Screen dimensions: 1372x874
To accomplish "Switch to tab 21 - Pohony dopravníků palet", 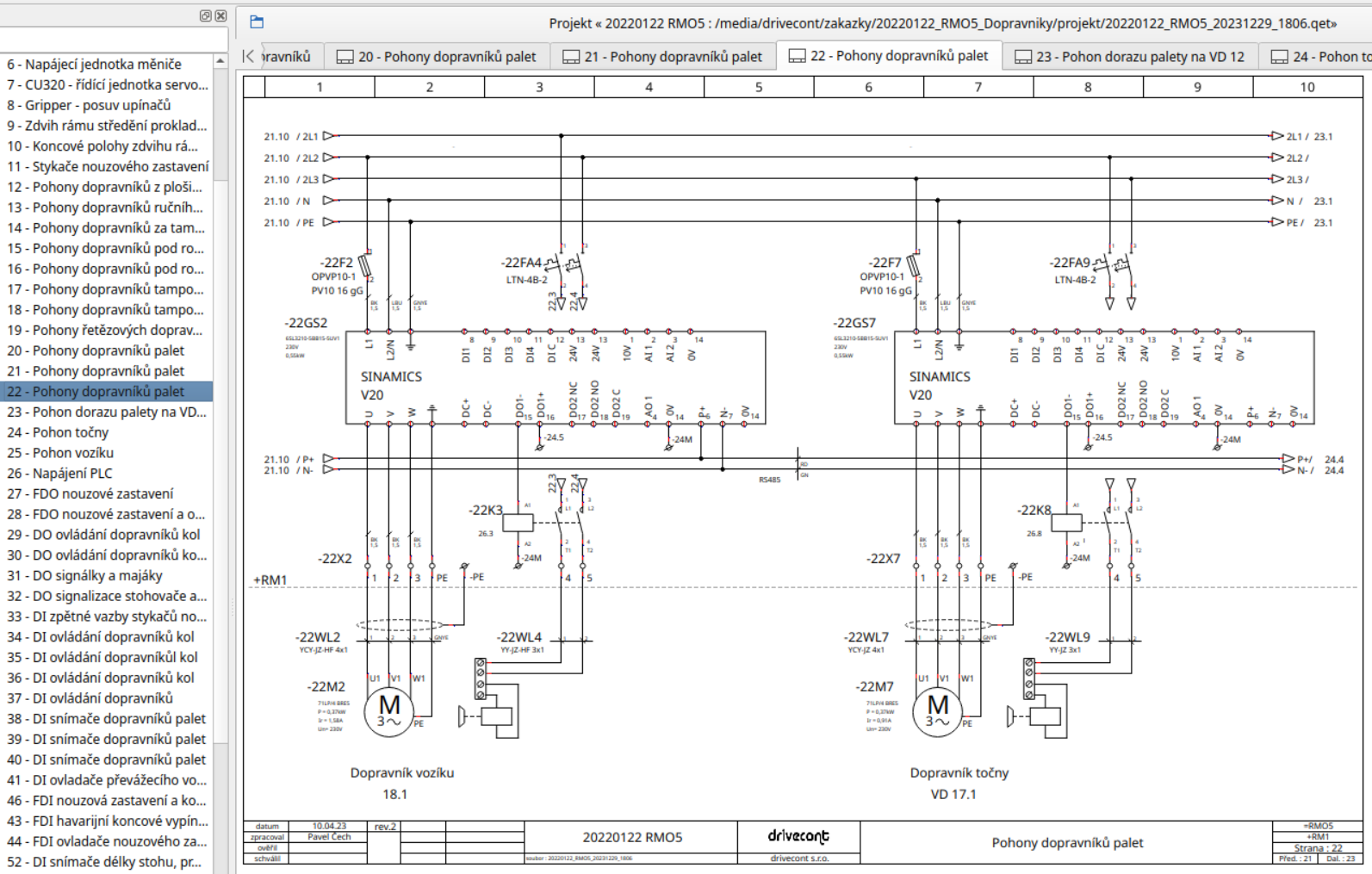I will point(663,56).
